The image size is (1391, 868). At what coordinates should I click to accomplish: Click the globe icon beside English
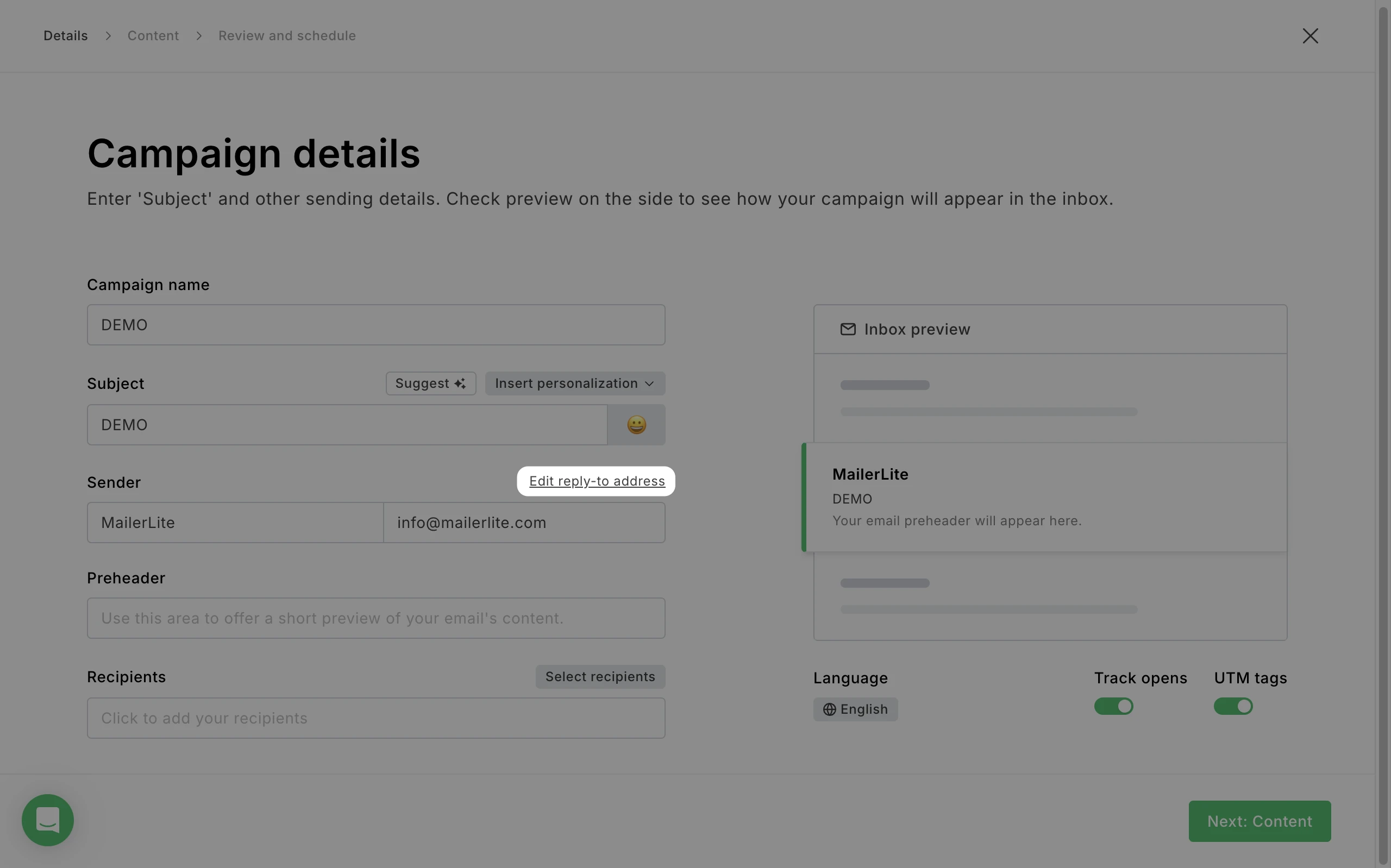tap(829, 709)
